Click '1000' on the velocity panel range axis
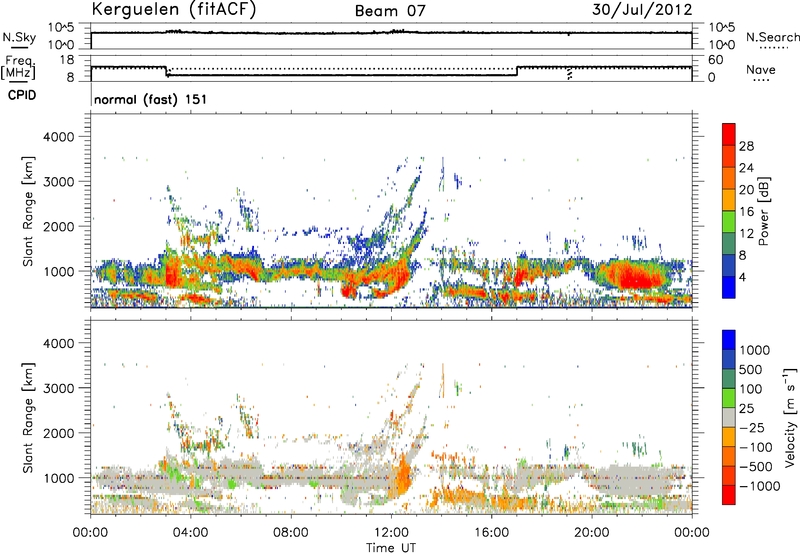Screen dimensions: 800x554 59,478
